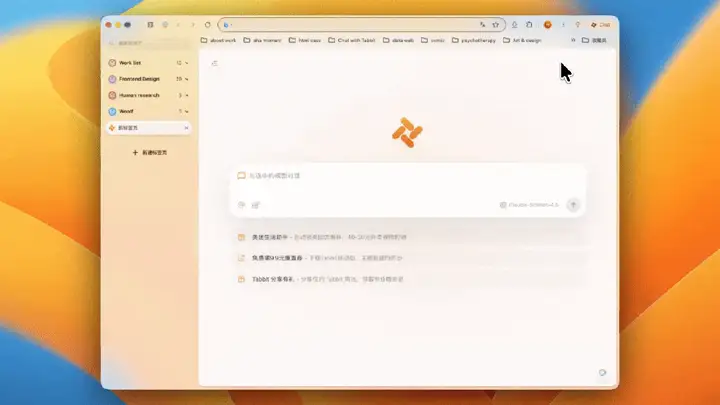Click the first tool icon below prompt
720x405 pixels.
tap(242, 205)
